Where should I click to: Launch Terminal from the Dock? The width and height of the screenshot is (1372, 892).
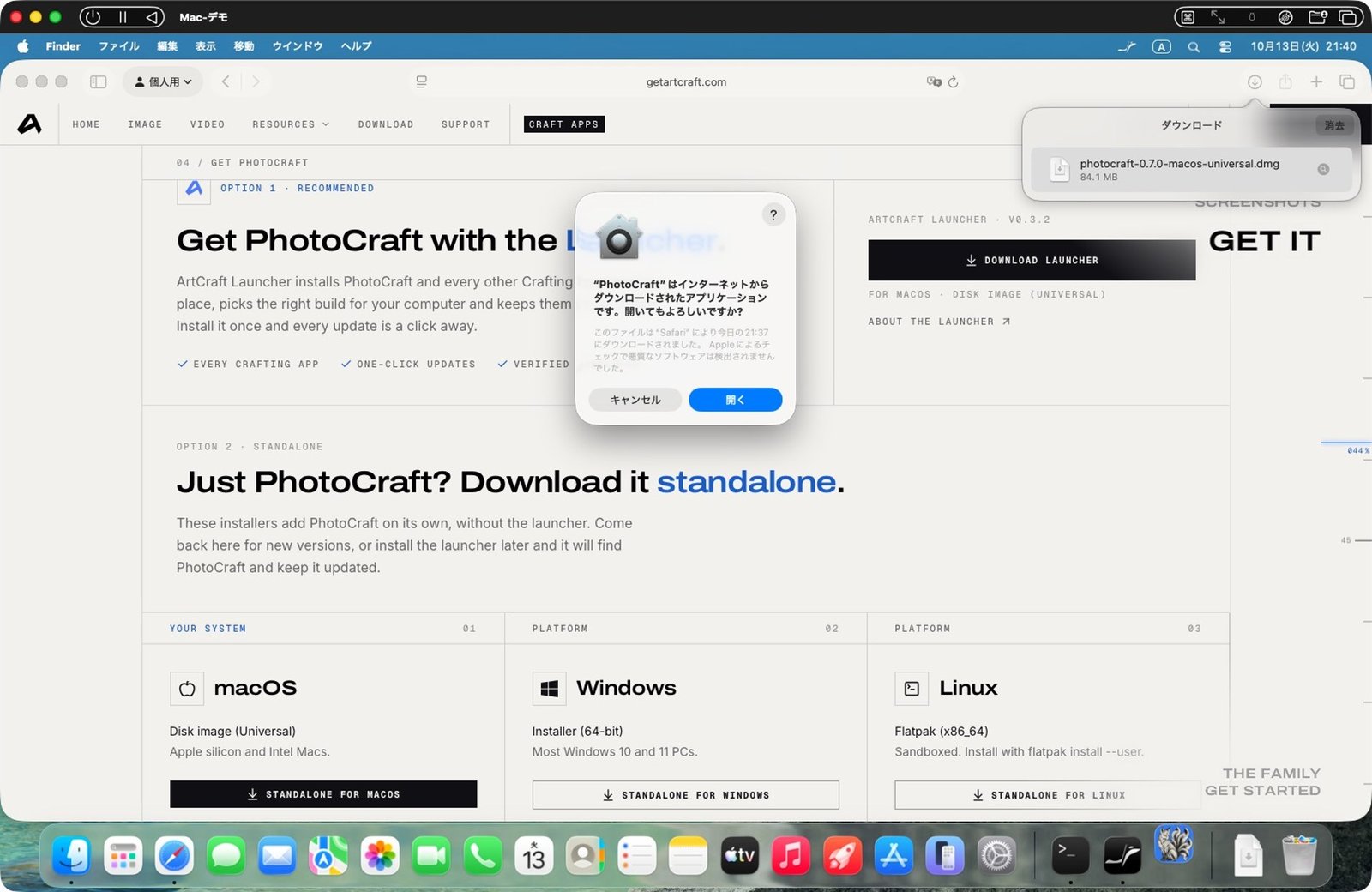(x=1070, y=855)
